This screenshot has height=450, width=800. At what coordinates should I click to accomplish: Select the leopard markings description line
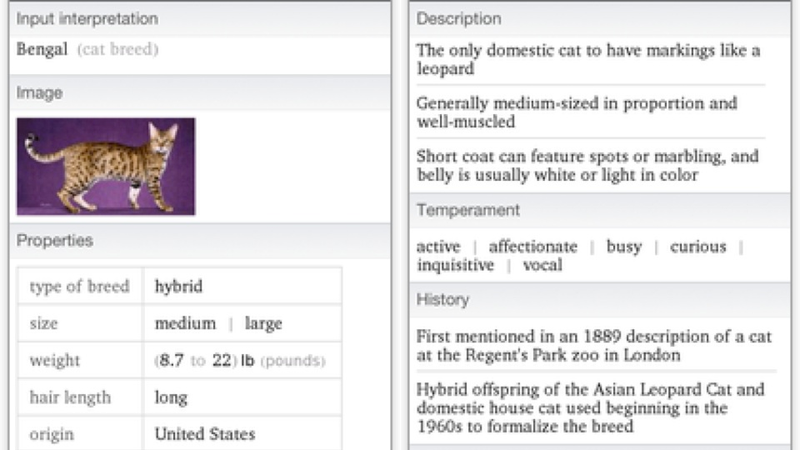588,59
